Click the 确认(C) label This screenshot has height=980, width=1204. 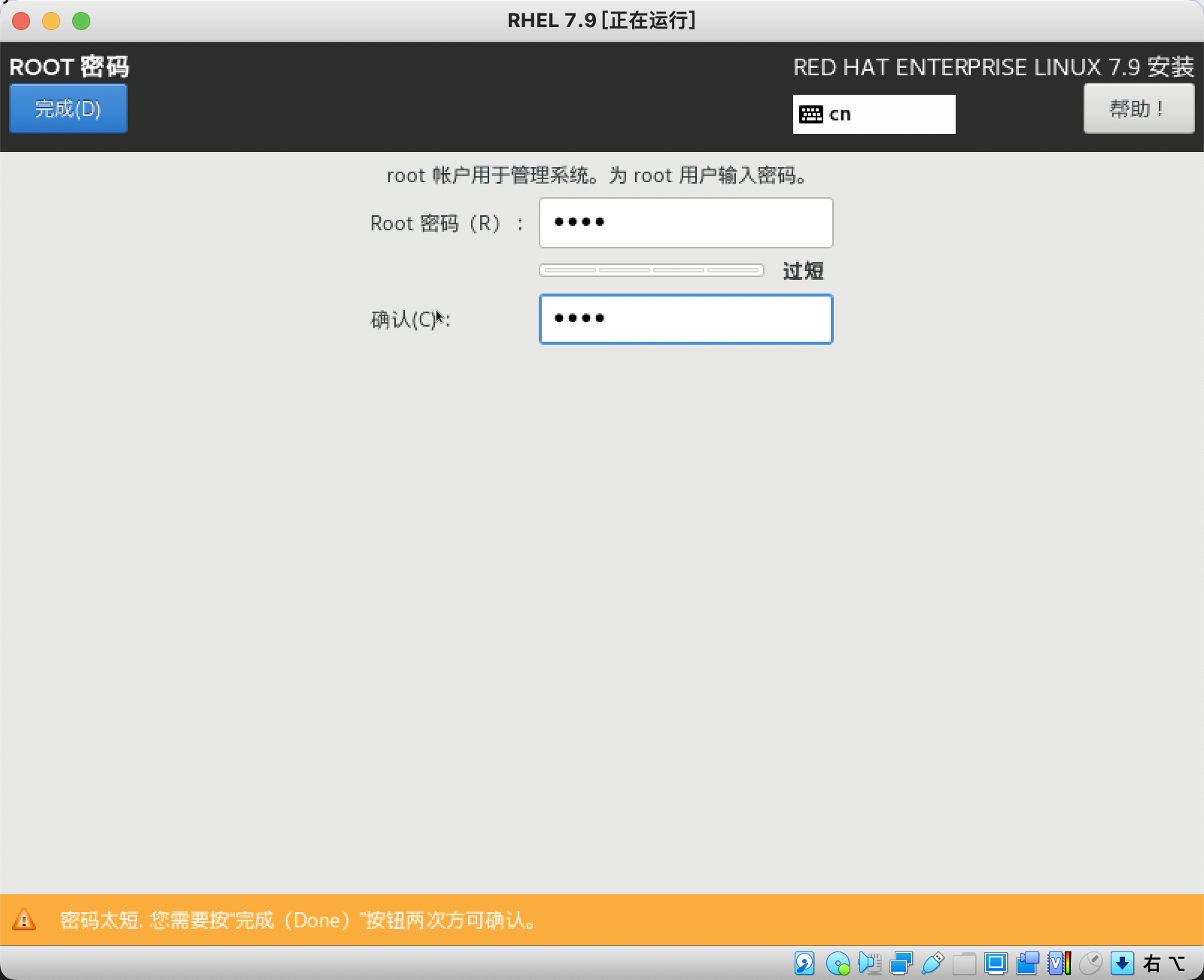[x=410, y=320]
